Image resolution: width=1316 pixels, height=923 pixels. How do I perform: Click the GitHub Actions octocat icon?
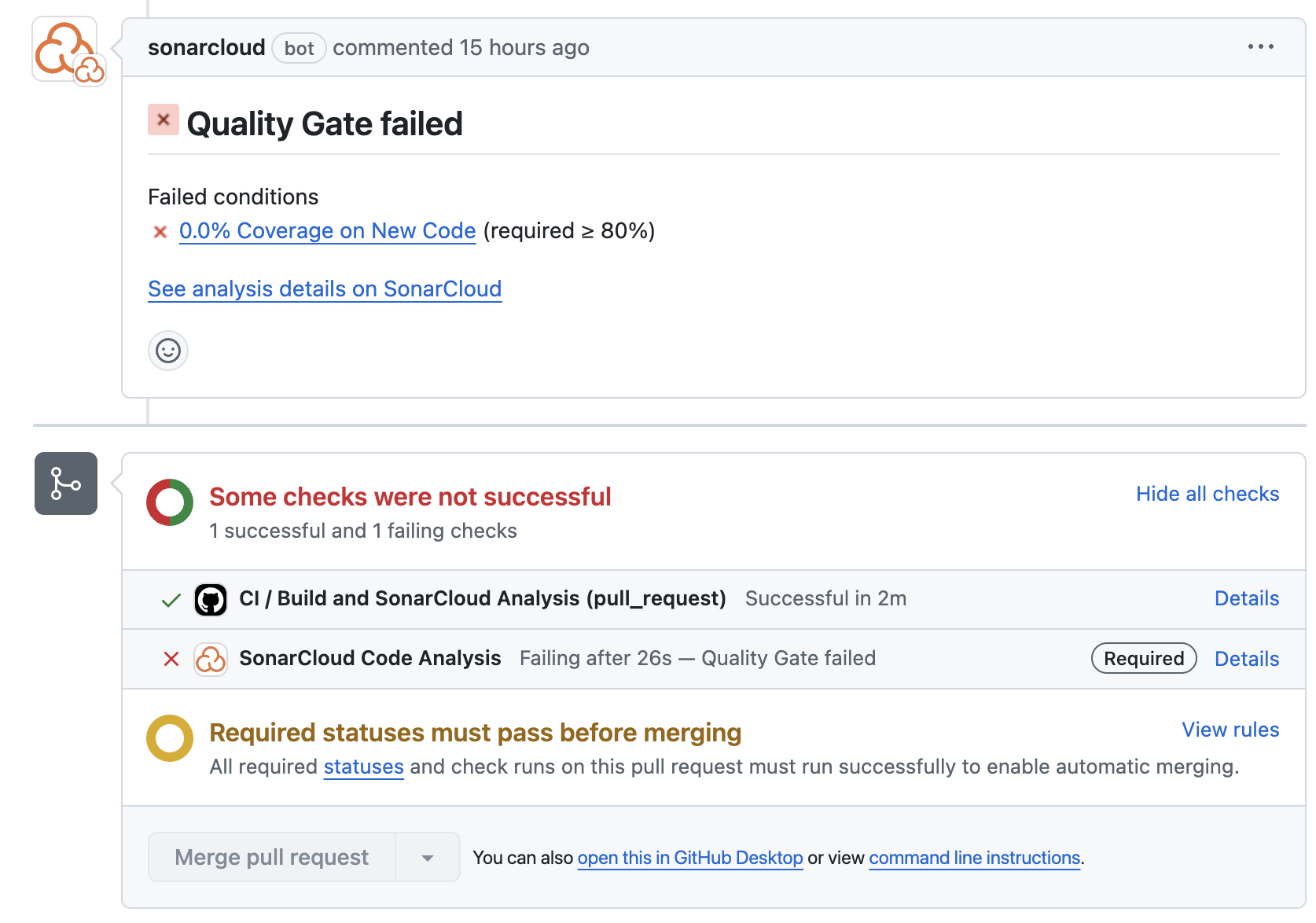[211, 599]
